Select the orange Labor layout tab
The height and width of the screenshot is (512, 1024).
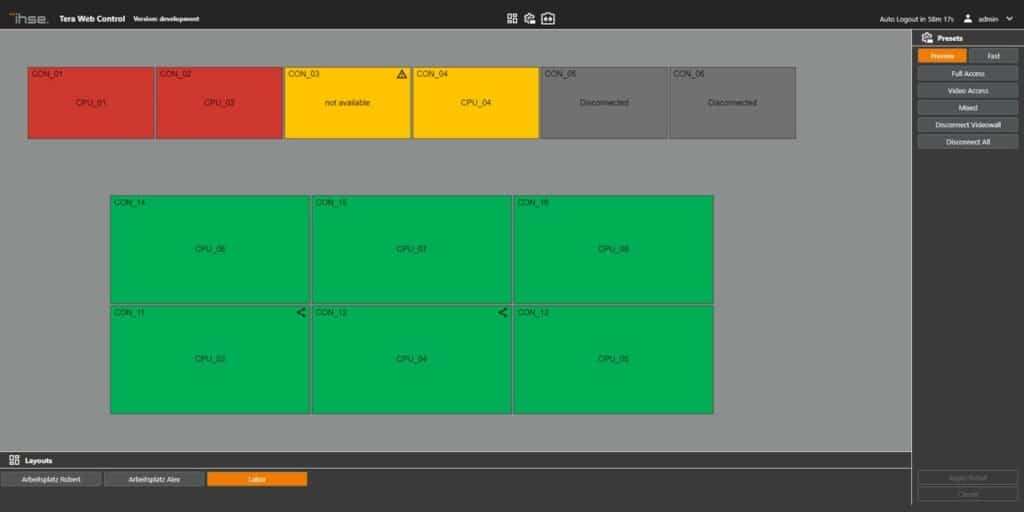coord(257,479)
